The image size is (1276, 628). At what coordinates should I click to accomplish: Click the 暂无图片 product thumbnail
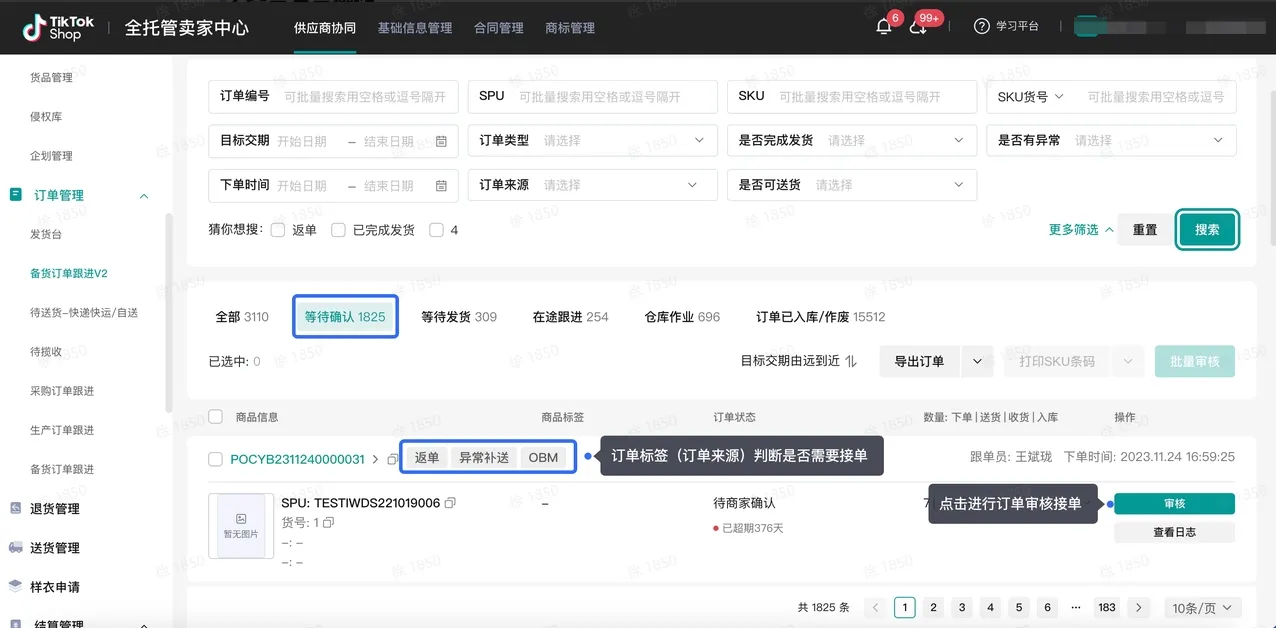click(x=241, y=526)
